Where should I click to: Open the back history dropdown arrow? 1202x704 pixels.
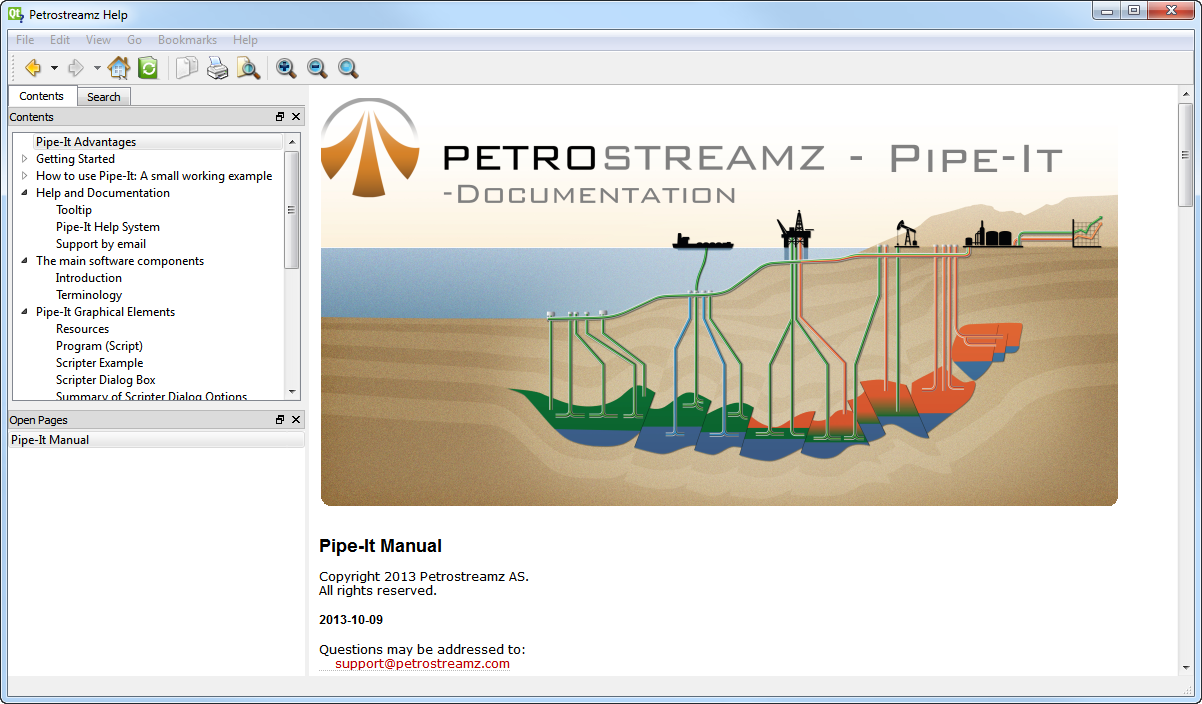pos(54,68)
